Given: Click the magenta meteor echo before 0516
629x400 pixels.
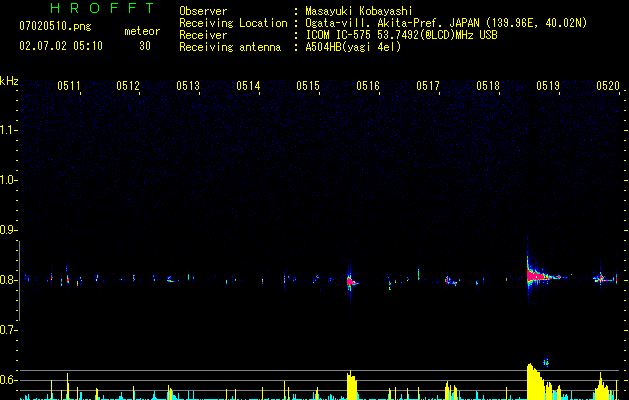Looking at the screenshot, I should pos(351,281).
